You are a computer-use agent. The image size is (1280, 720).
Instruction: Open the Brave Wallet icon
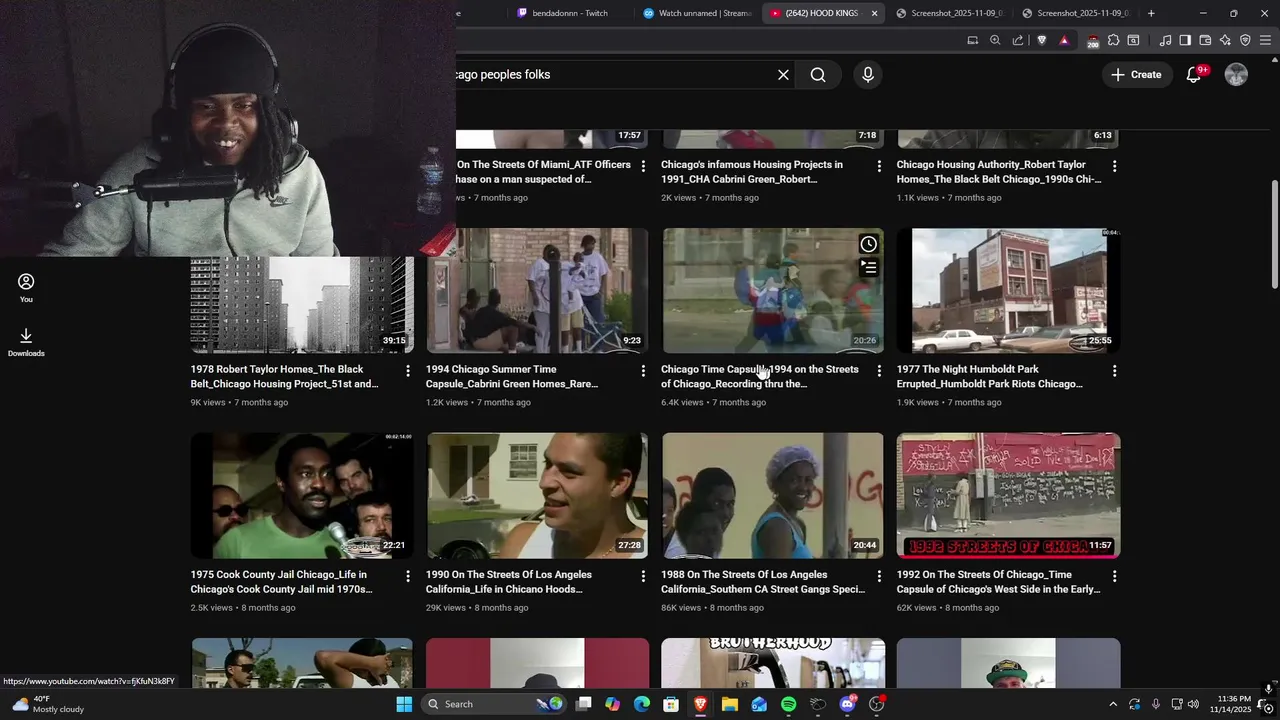tap(1205, 40)
